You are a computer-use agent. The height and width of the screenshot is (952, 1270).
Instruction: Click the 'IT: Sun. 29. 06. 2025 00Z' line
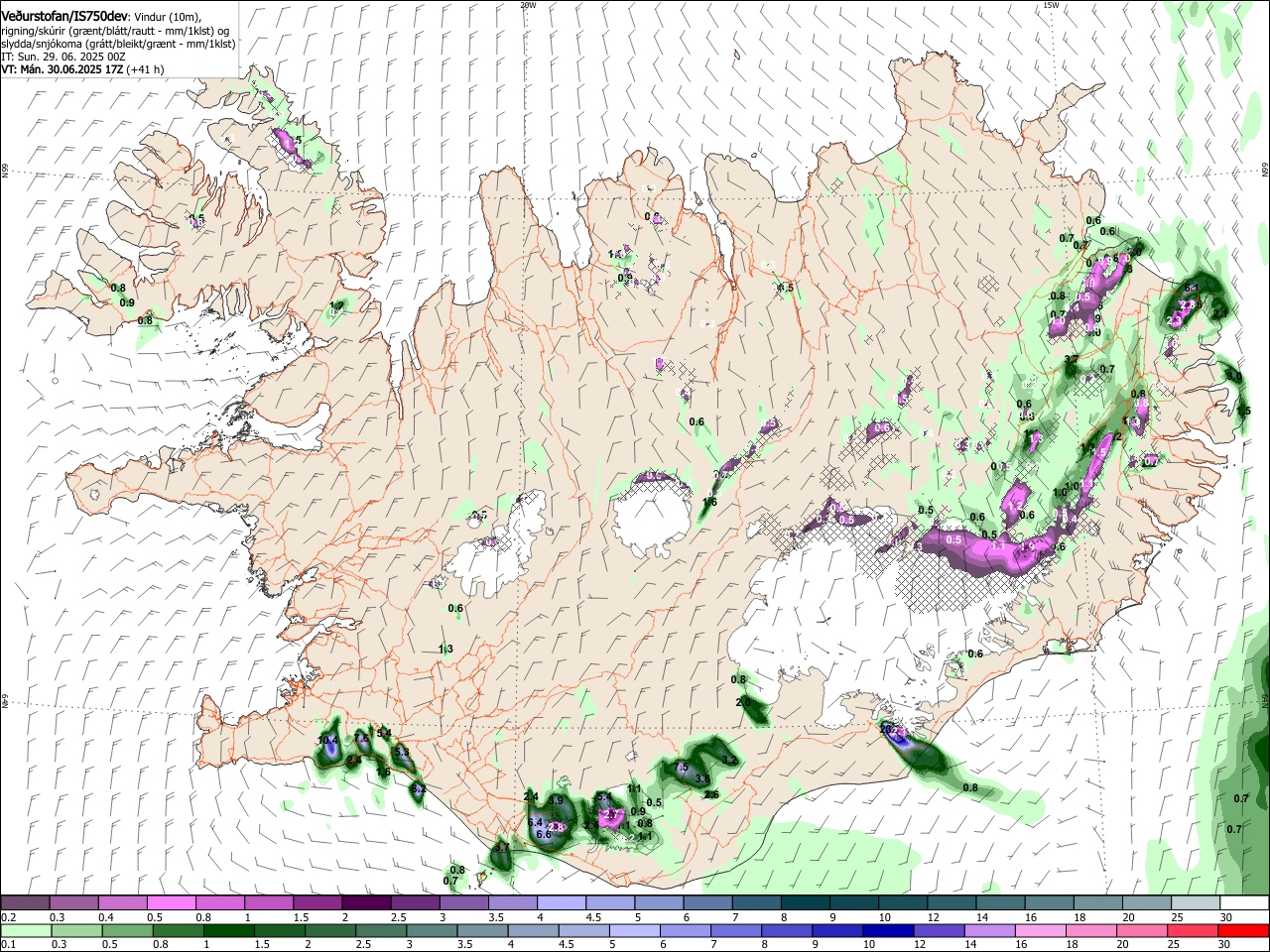tap(63, 57)
